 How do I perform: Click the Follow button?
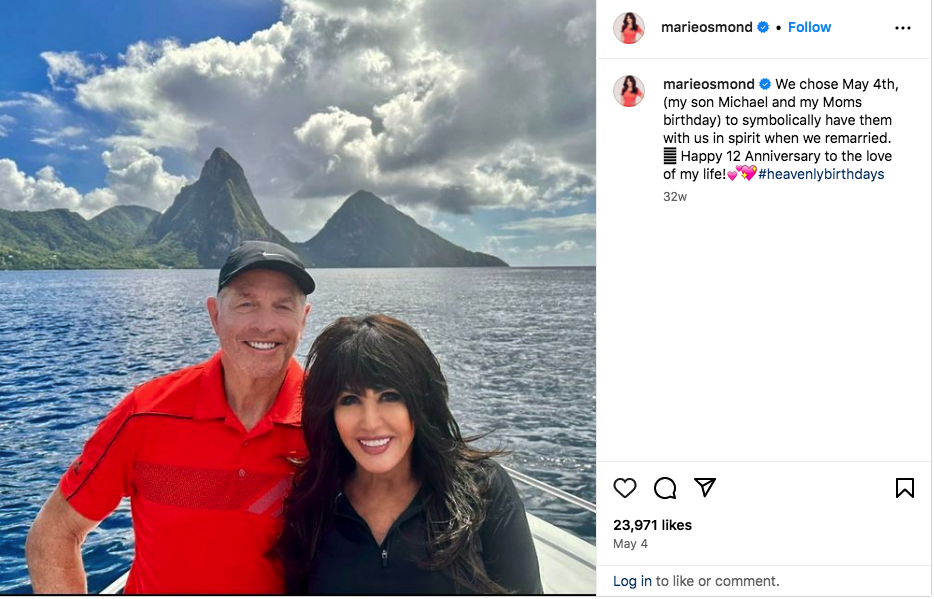pyautogui.click(x=809, y=27)
